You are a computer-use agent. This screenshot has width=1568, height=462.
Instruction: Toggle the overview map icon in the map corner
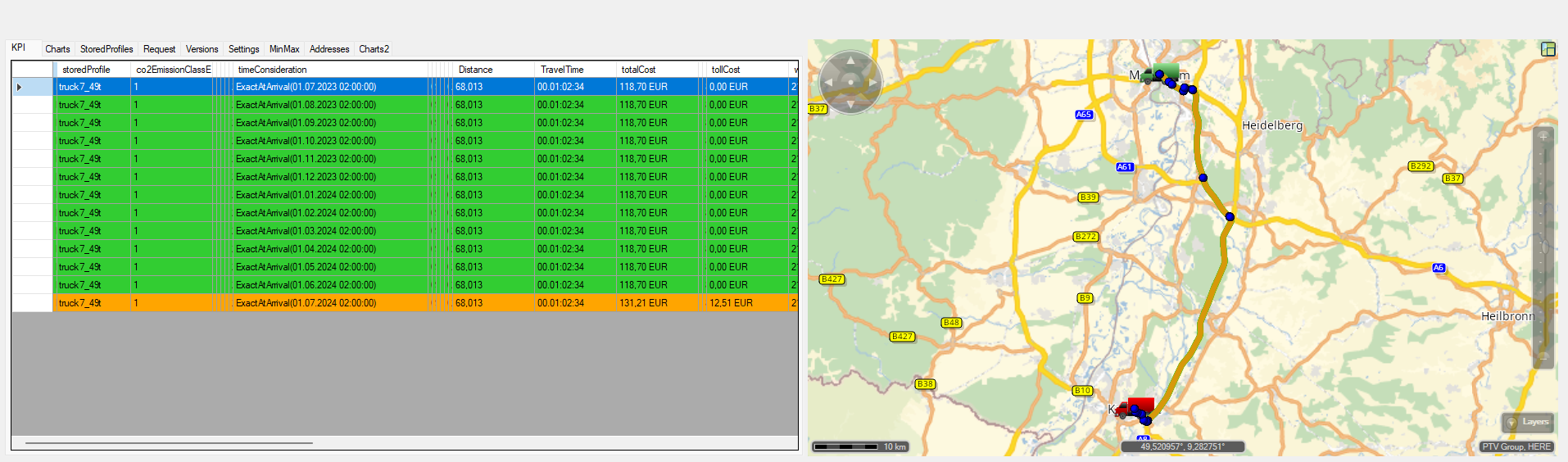[x=1548, y=49]
